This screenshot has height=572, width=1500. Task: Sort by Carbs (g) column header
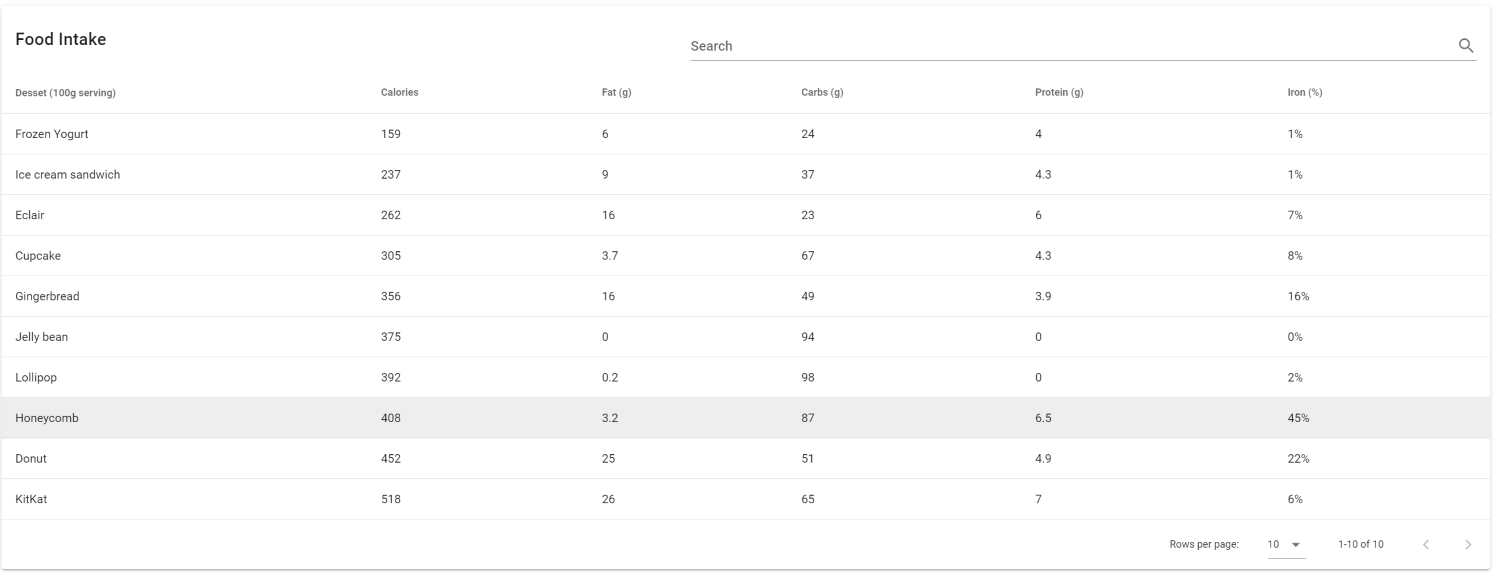(822, 93)
